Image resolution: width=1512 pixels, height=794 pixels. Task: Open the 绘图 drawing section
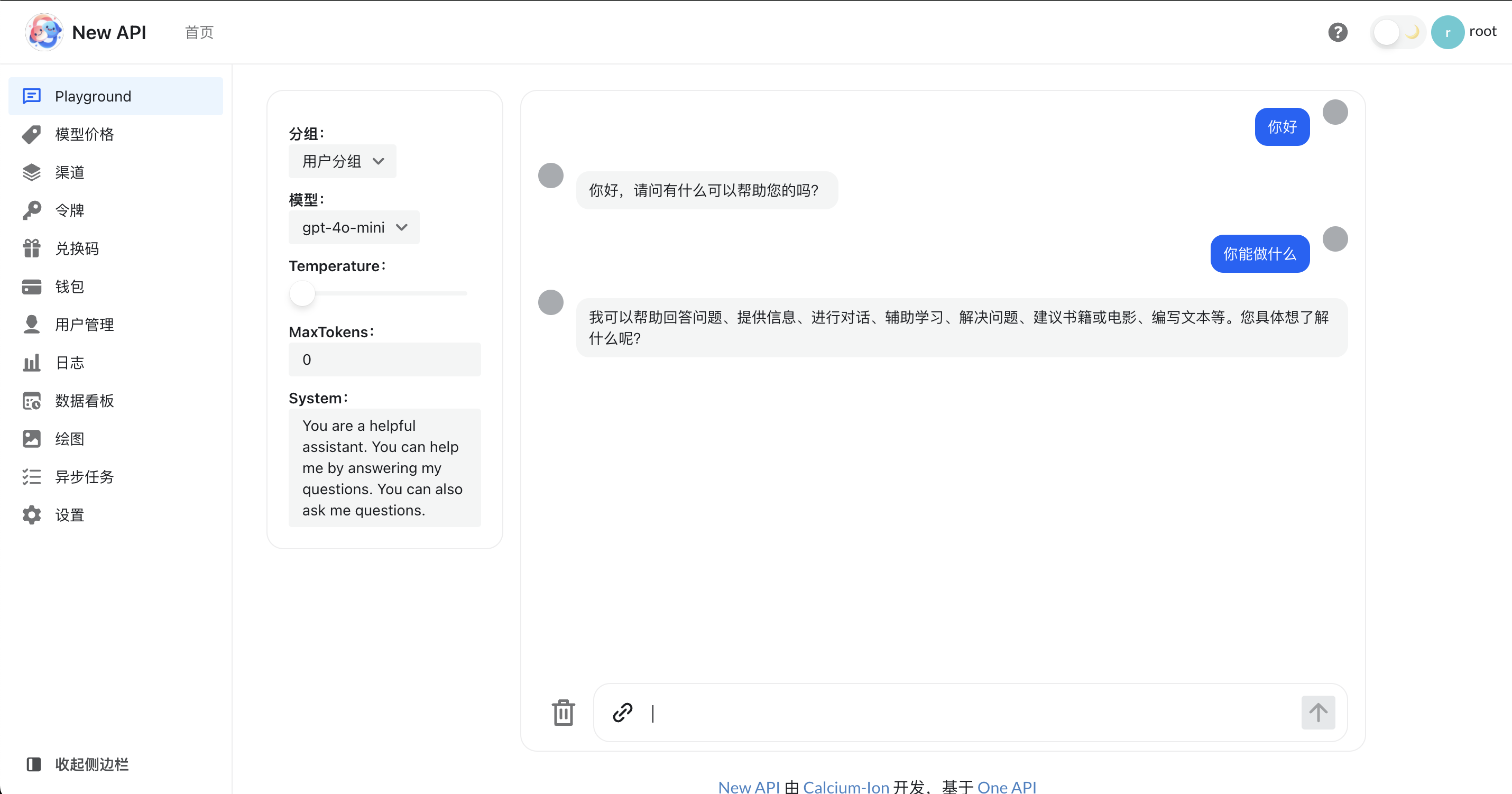click(69, 438)
